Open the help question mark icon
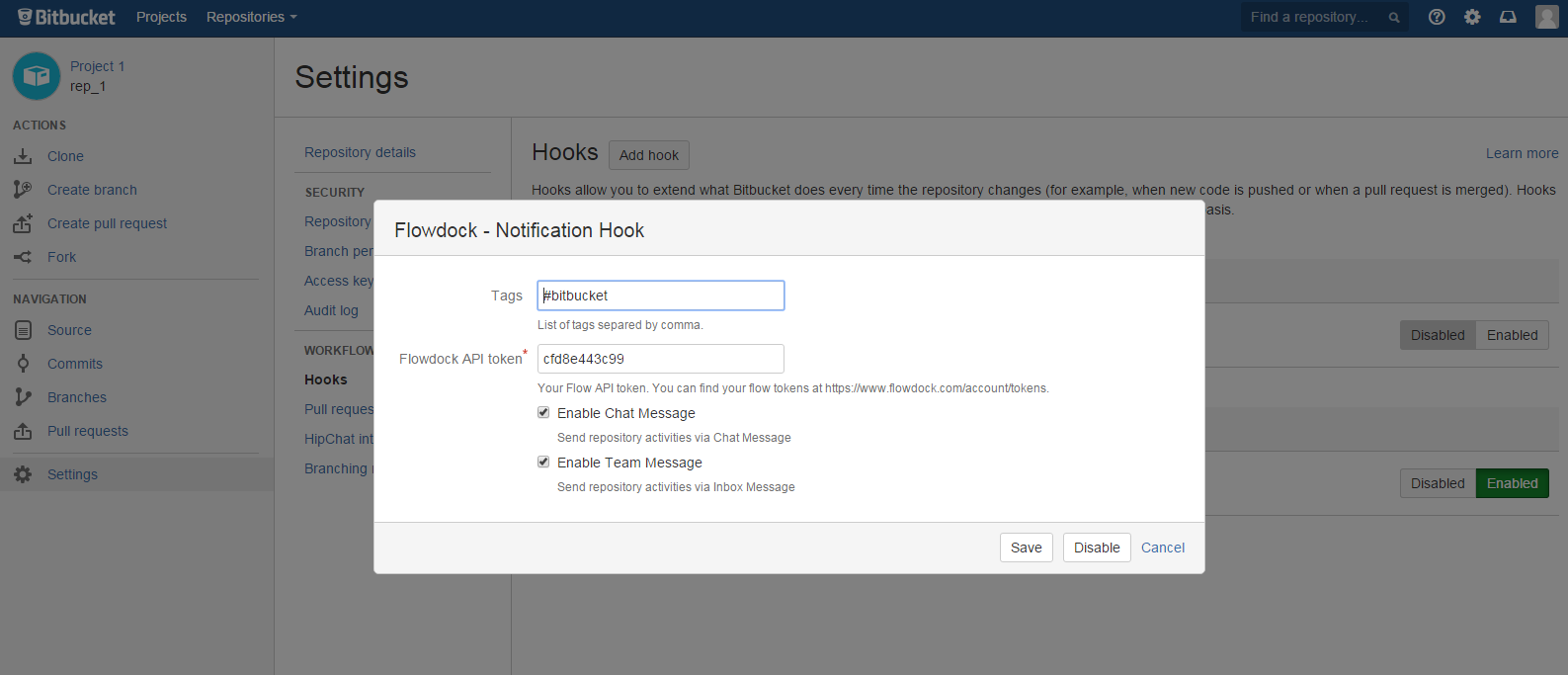The width and height of the screenshot is (1568, 675). tap(1437, 17)
